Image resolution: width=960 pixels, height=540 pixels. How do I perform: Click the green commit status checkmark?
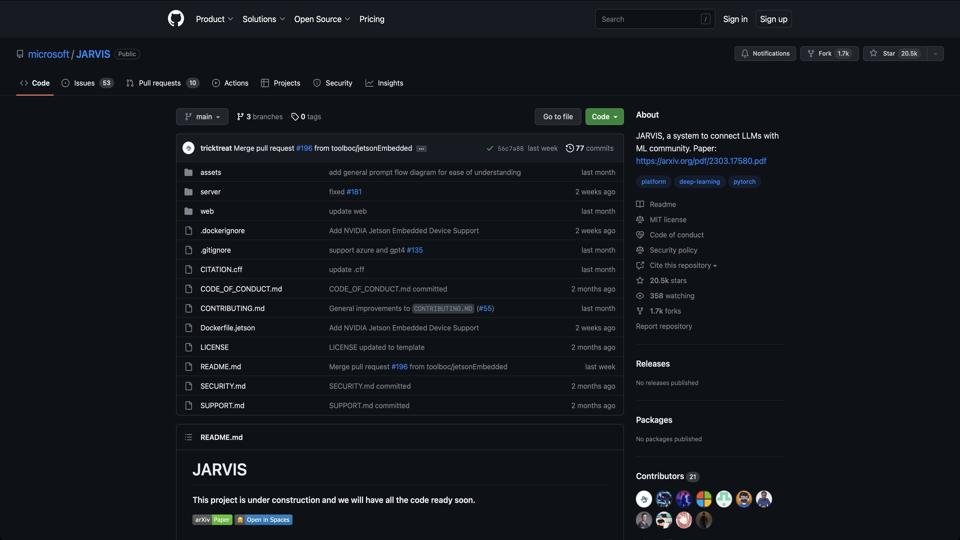click(x=489, y=148)
